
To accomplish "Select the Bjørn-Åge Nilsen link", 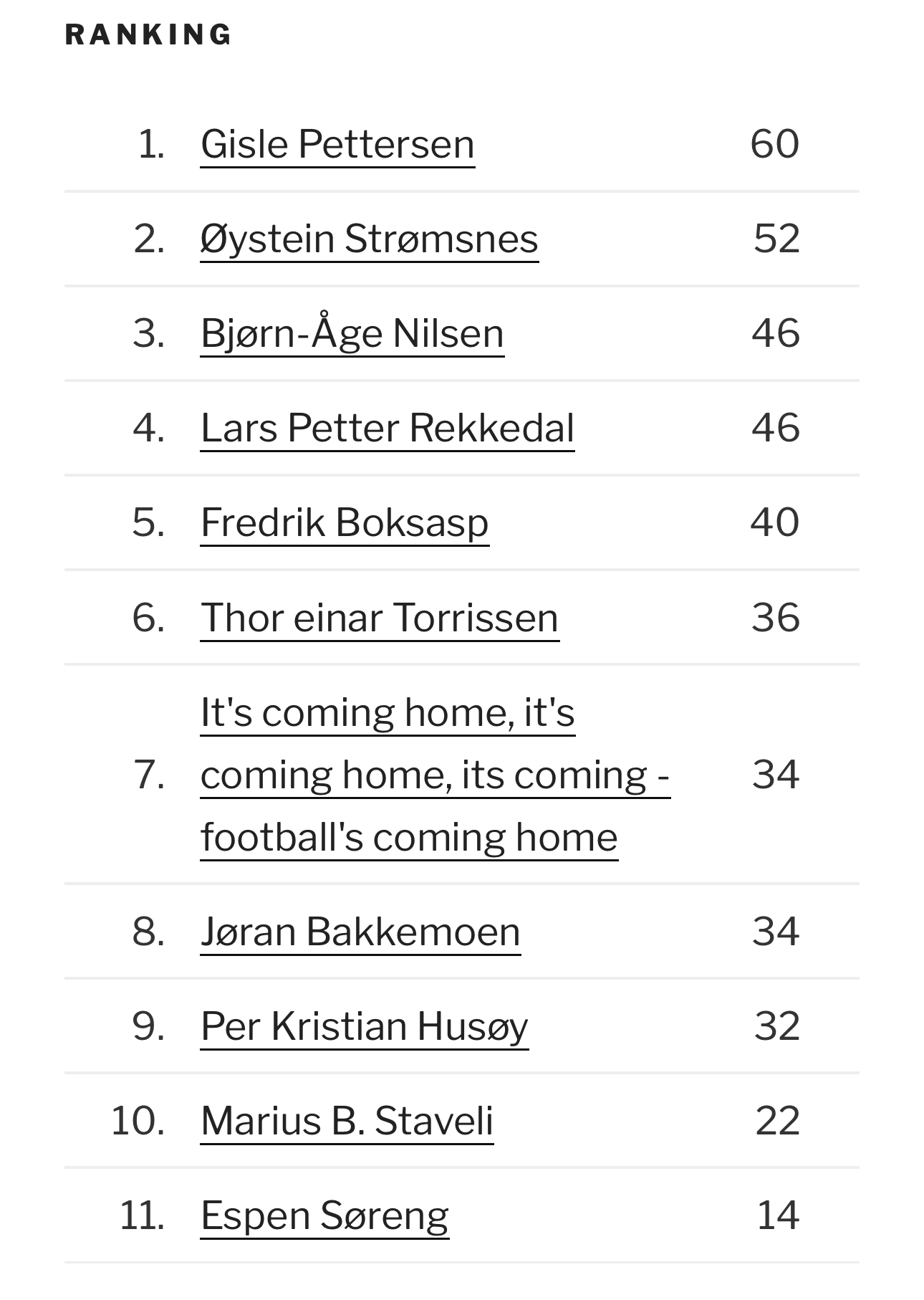I will coord(352,333).
